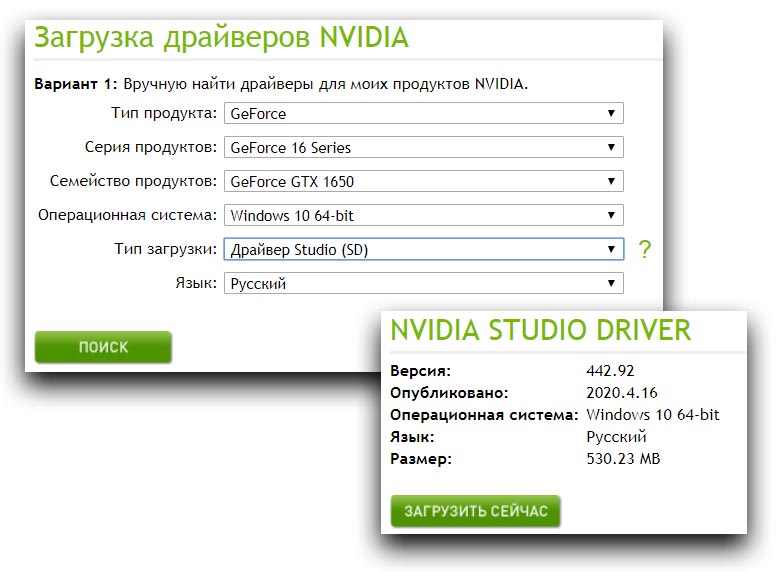Click the version value 442.92
Screen dimensions: 778x572
(x=610, y=371)
